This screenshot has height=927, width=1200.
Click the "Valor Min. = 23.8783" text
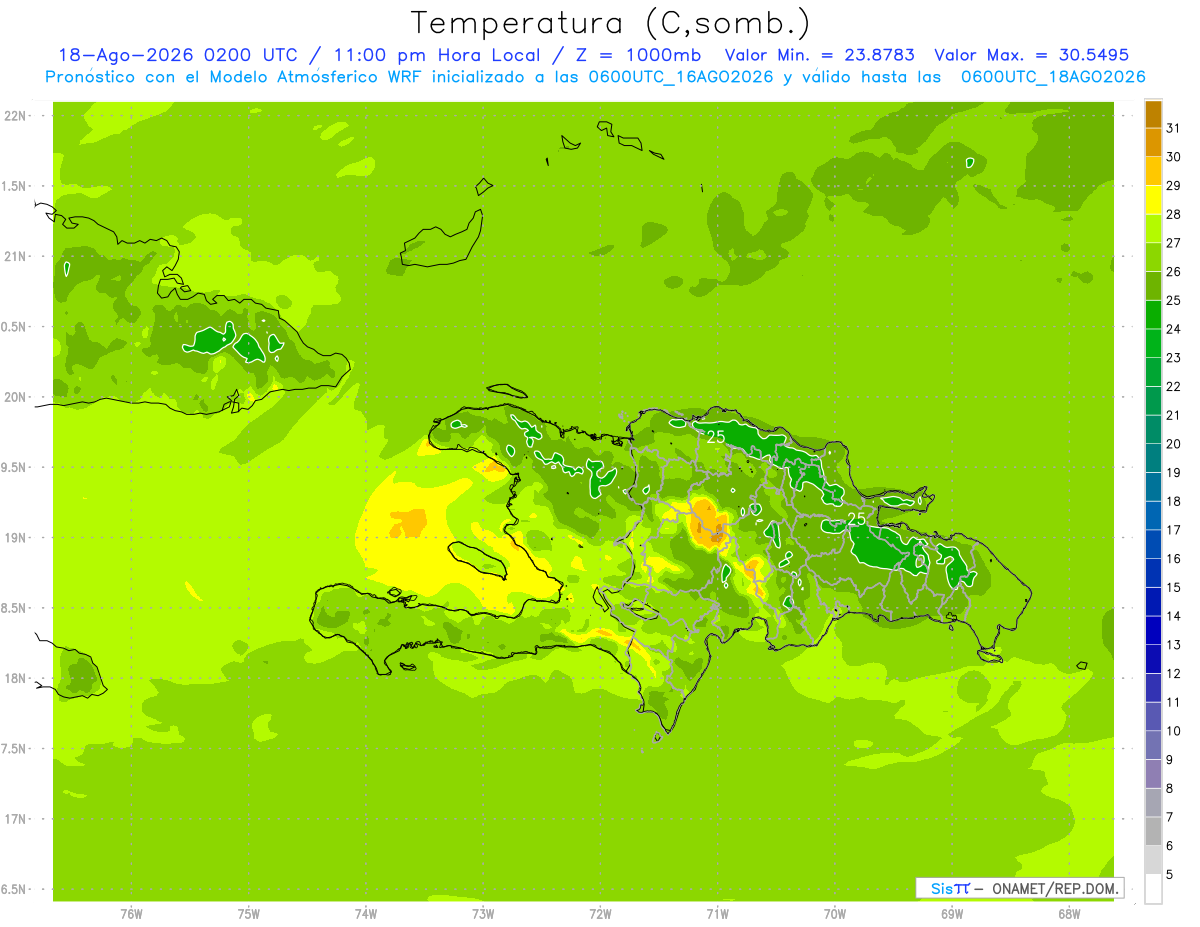click(819, 55)
